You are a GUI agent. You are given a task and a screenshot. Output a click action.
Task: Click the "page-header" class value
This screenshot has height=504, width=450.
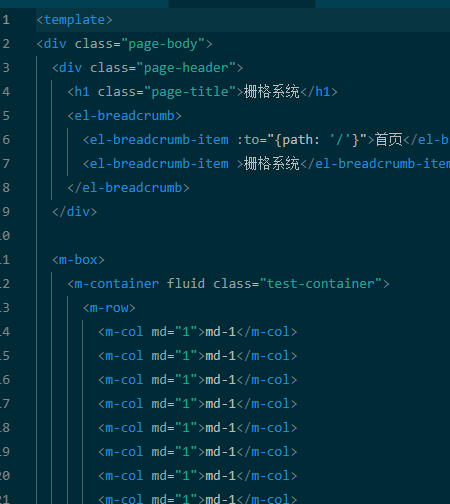click(x=186, y=68)
